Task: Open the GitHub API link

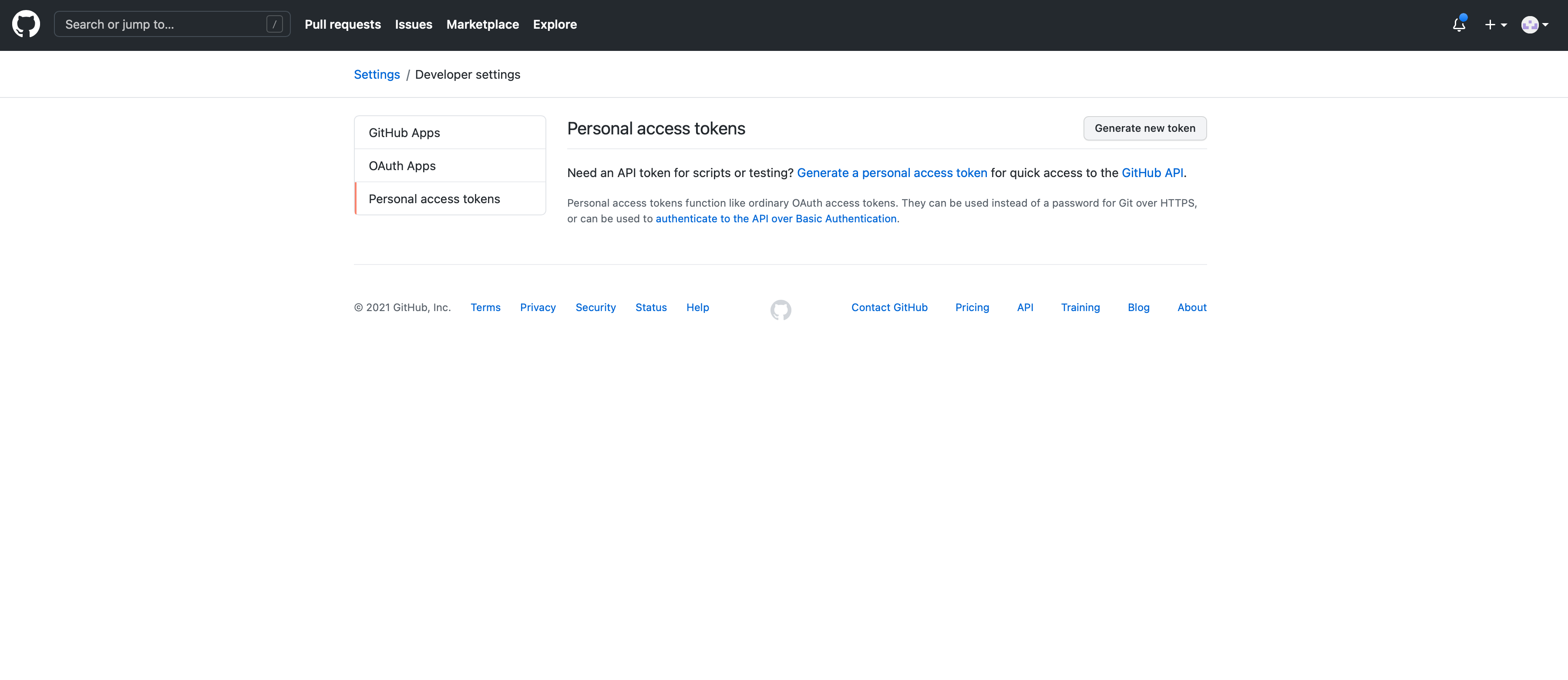Action: click(1152, 173)
